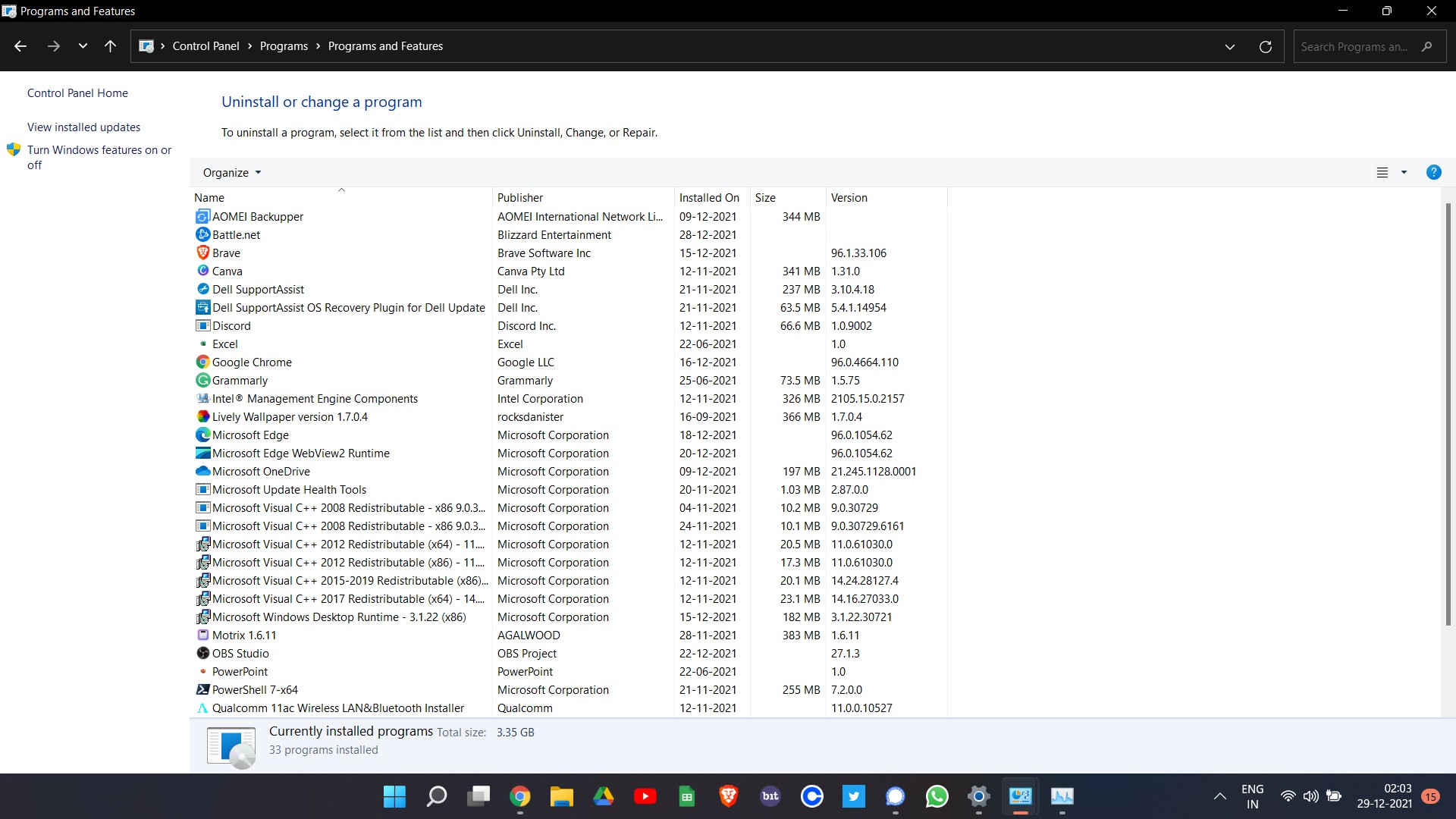The image size is (1456, 819).
Task: Open Task View on the taskbar
Action: 479,796
